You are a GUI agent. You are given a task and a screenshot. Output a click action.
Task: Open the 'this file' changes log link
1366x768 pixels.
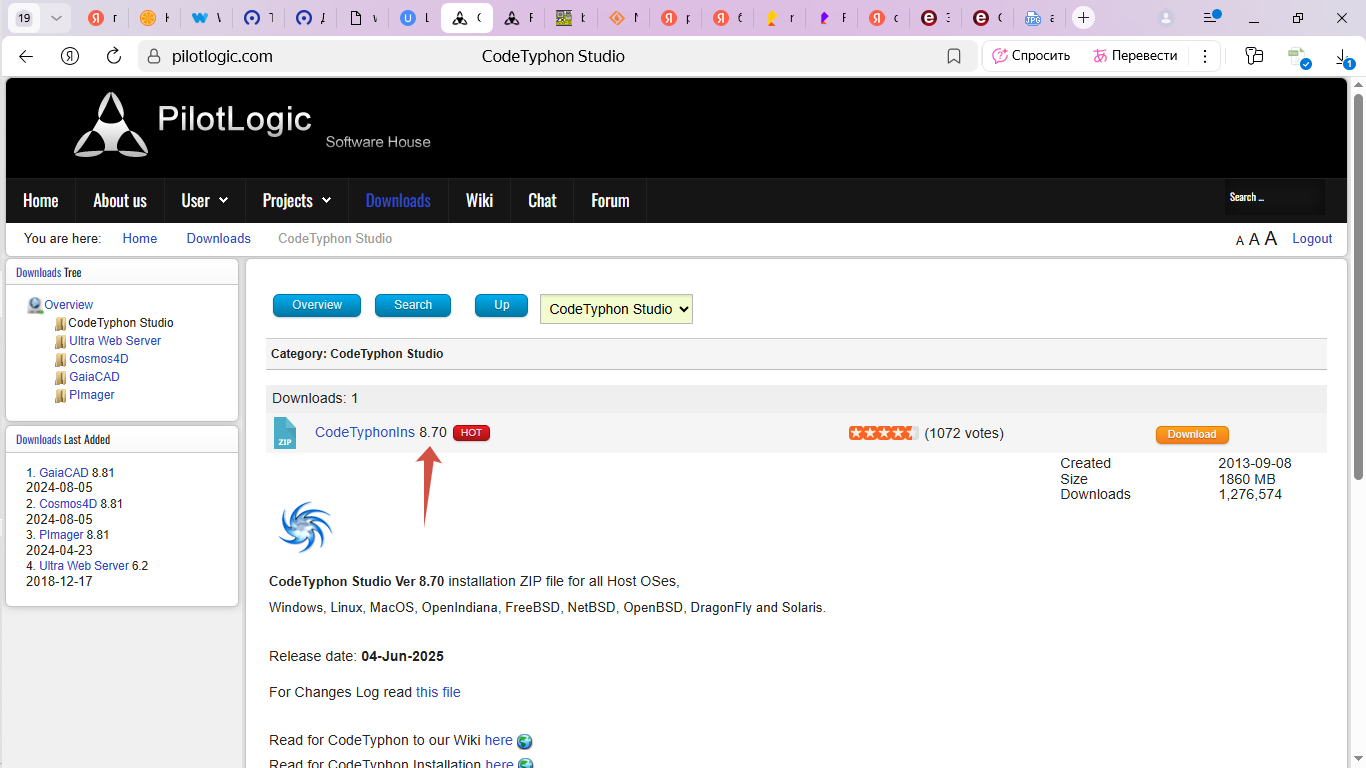click(x=438, y=692)
